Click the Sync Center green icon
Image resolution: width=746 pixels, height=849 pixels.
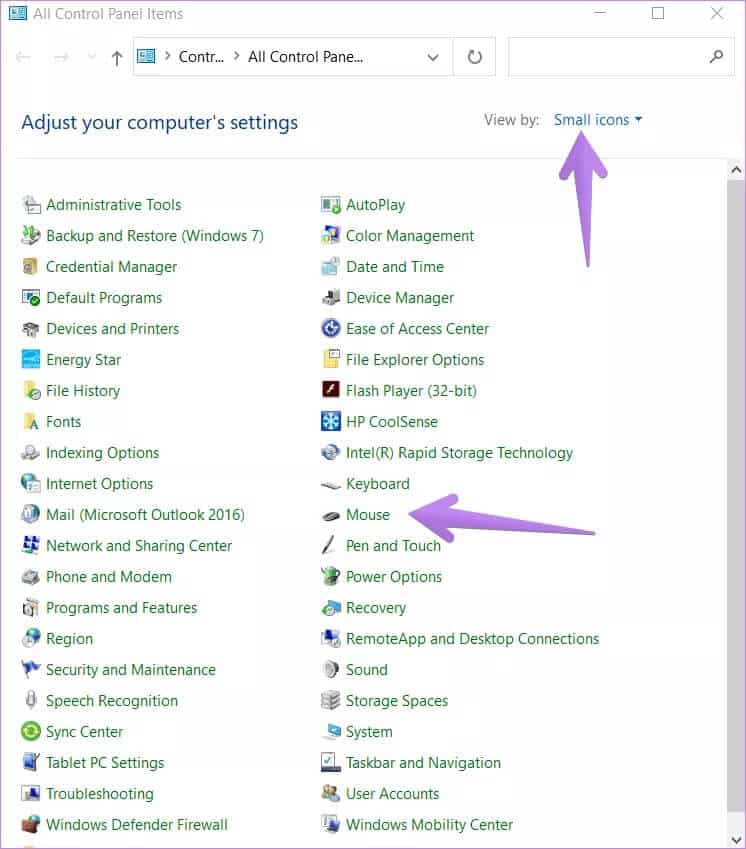(31, 732)
